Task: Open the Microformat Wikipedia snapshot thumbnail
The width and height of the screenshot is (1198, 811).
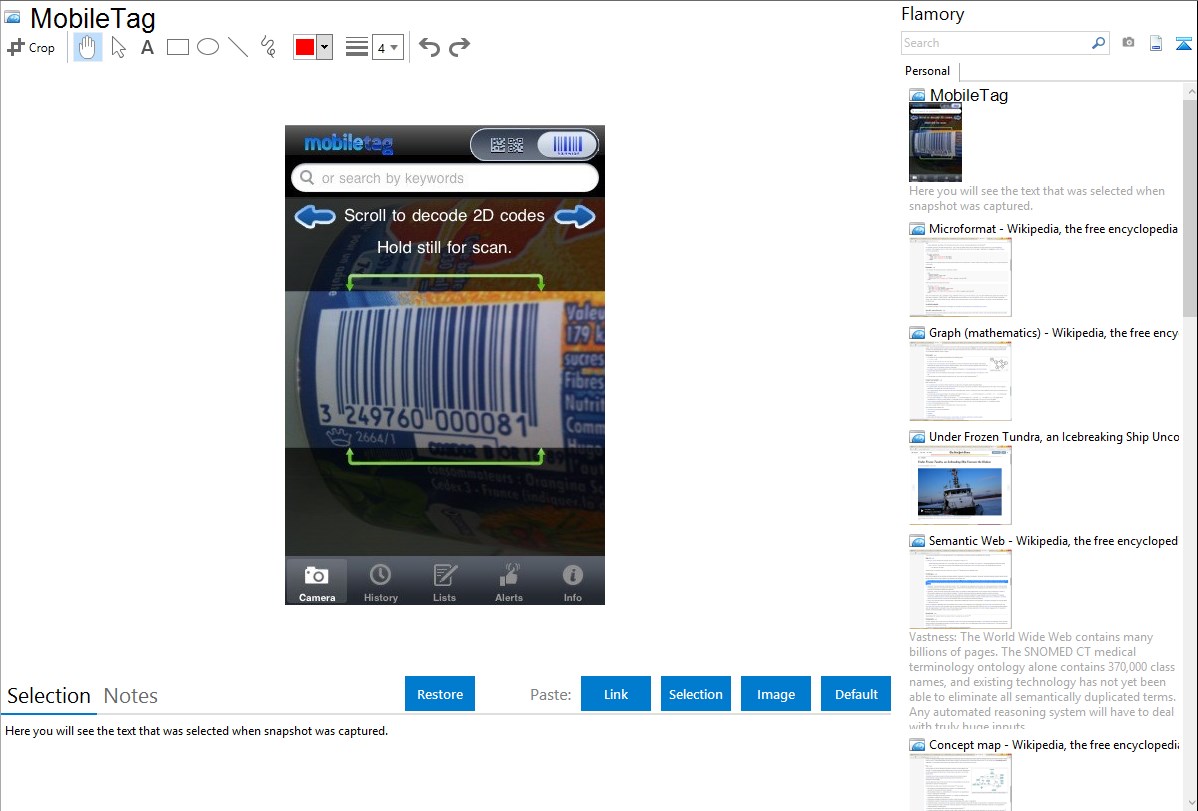Action: [x=960, y=277]
